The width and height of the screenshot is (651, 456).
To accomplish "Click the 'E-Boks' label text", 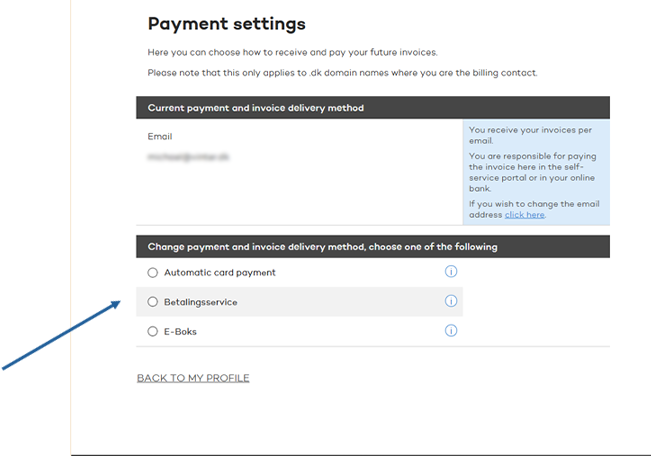I will coord(180,331).
